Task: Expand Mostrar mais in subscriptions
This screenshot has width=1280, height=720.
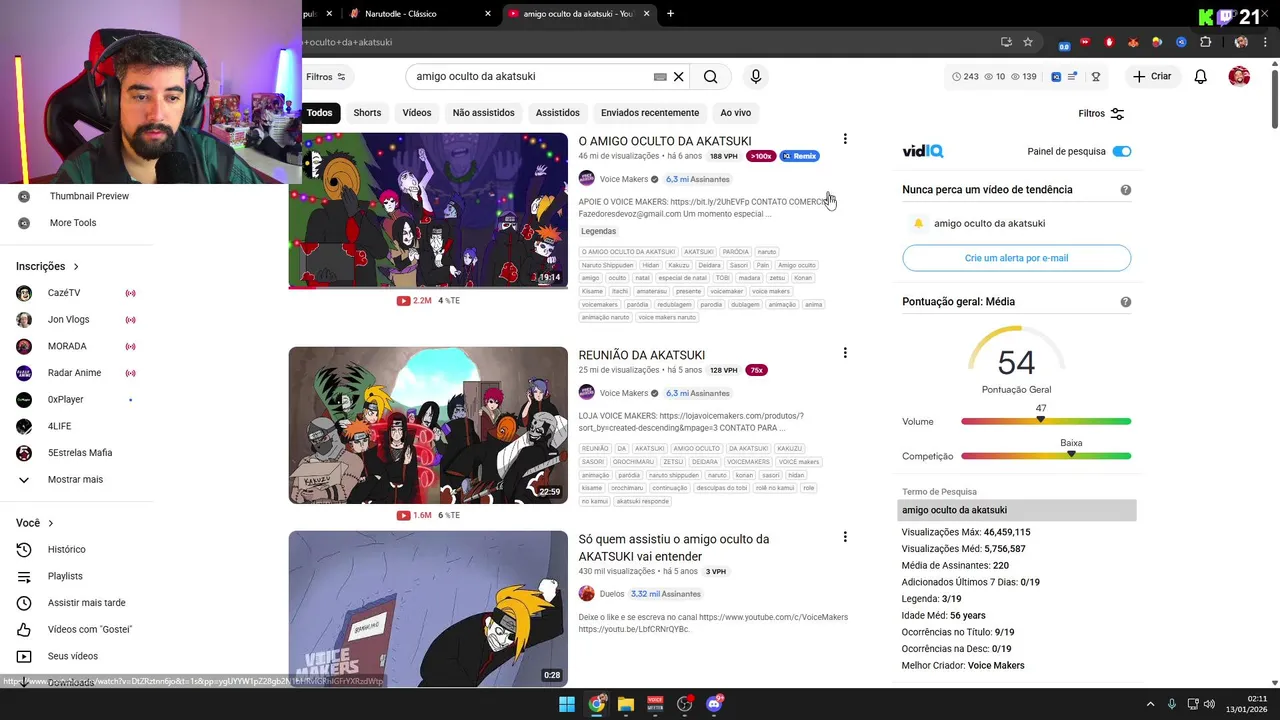Action: pyautogui.click(x=75, y=480)
